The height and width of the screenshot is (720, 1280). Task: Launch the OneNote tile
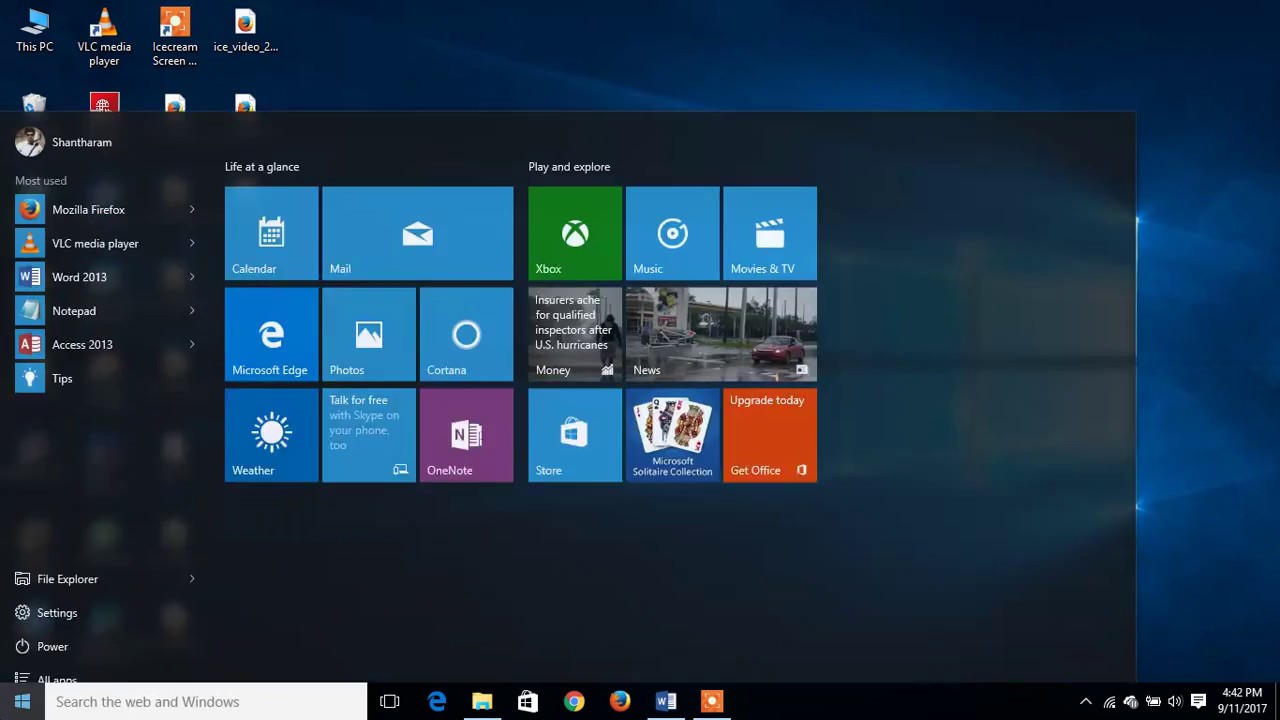click(466, 436)
